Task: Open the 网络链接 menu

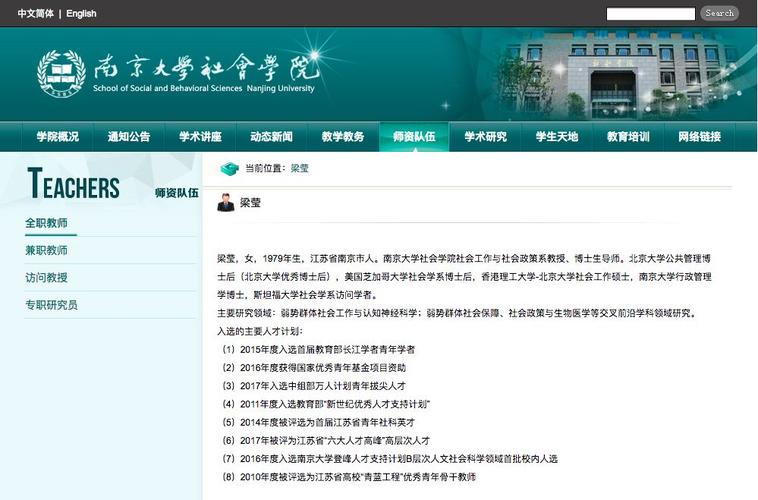Action: (700, 137)
